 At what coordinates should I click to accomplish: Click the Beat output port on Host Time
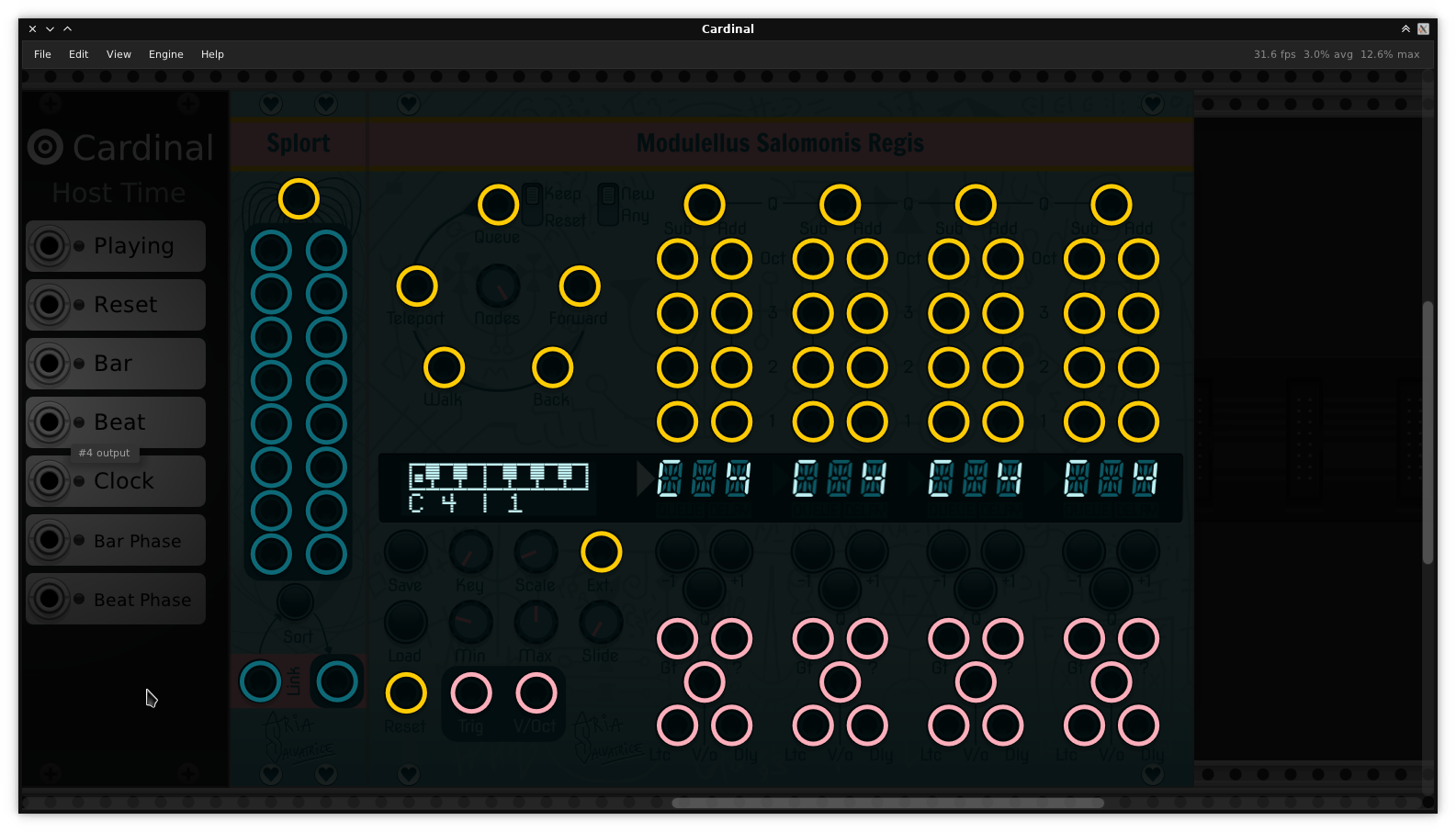point(50,422)
